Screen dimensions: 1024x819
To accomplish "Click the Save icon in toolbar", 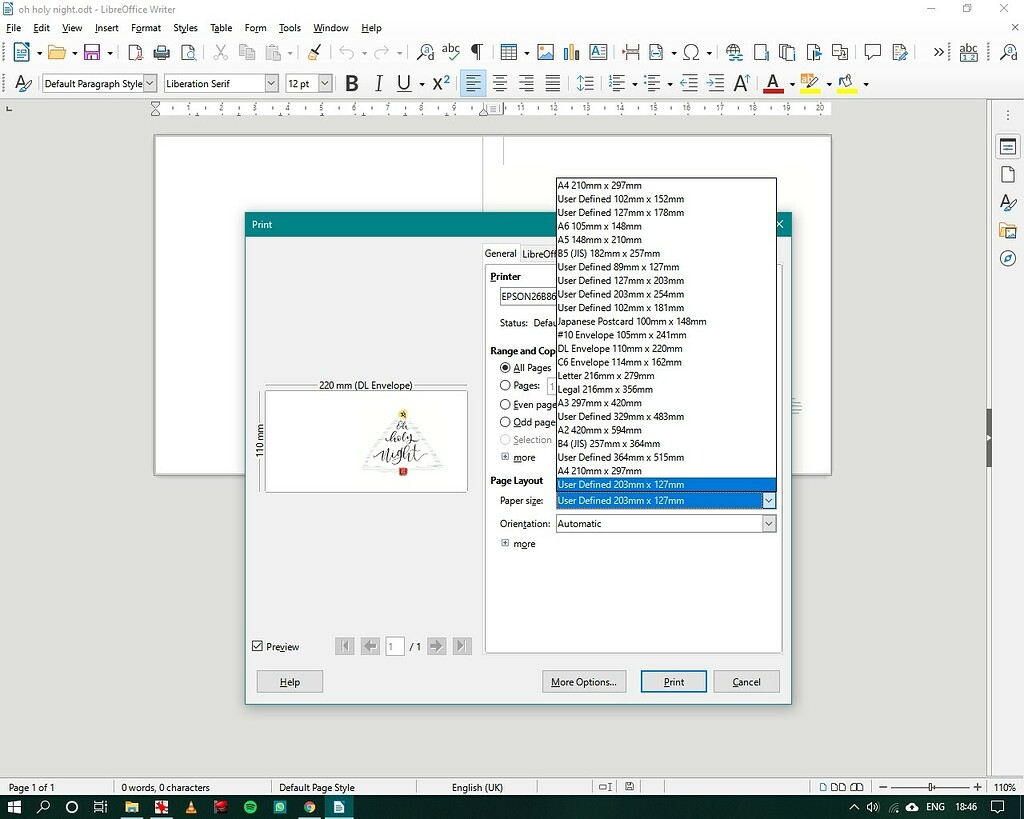I will coord(92,52).
